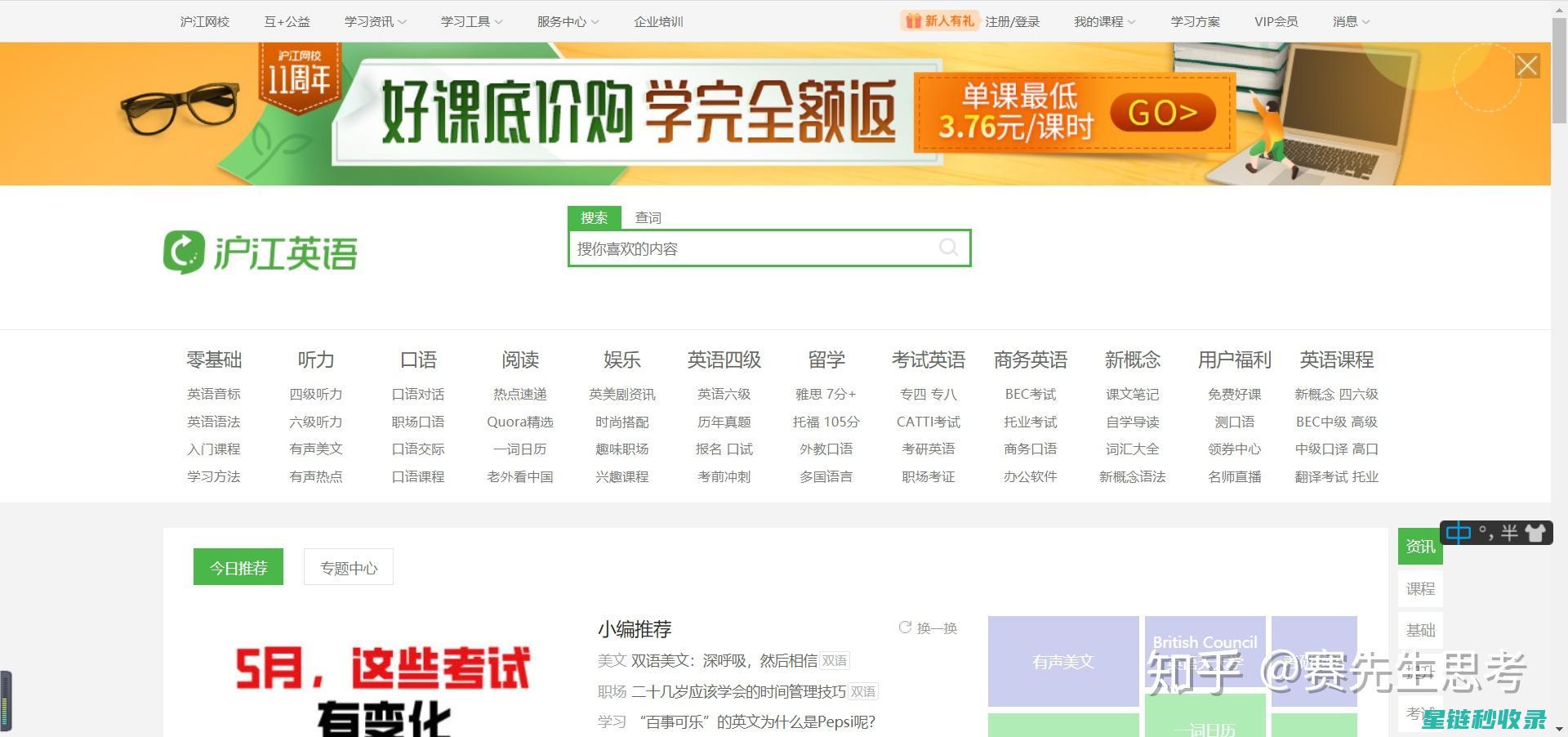Open 沪江网校 in top navigation
The image size is (1568, 737).
tap(205, 21)
